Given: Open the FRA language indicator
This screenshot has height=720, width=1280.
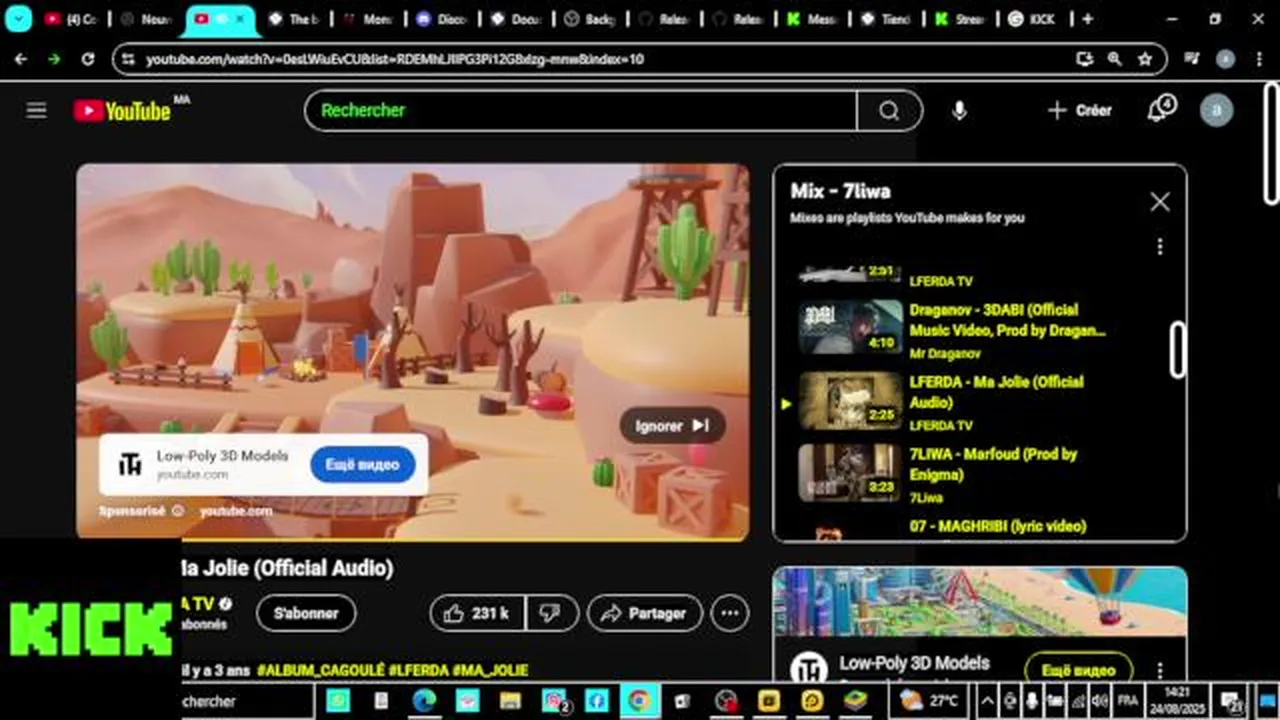Looking at the screenshot, I should (1128, 700).
